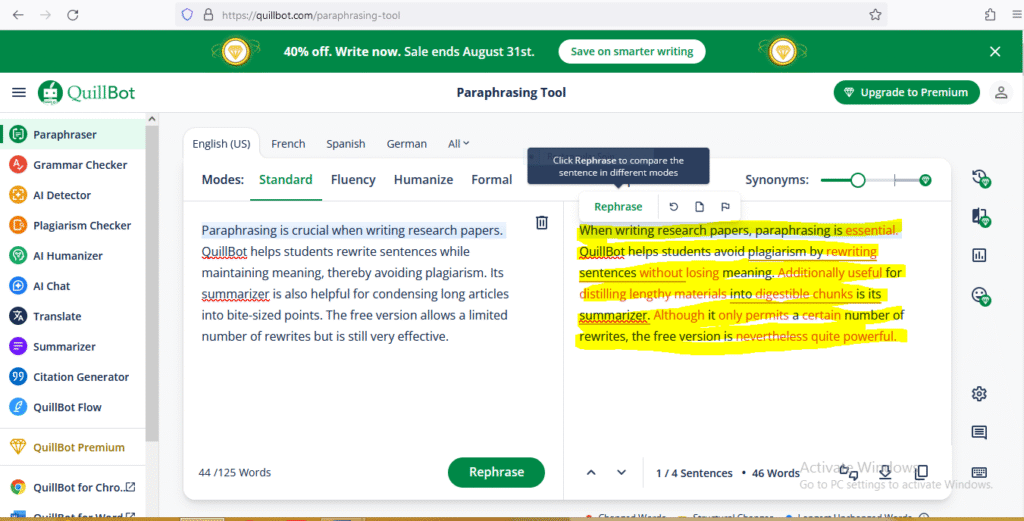Click the word 'nevertheless' in output
Viewport: 1024px width, 521px height.
coord(771,336)
